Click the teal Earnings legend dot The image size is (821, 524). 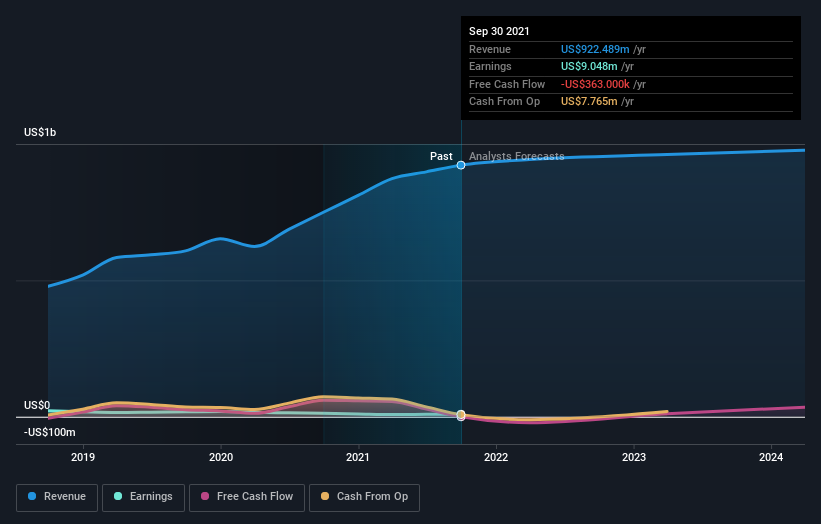click(118, 496)
